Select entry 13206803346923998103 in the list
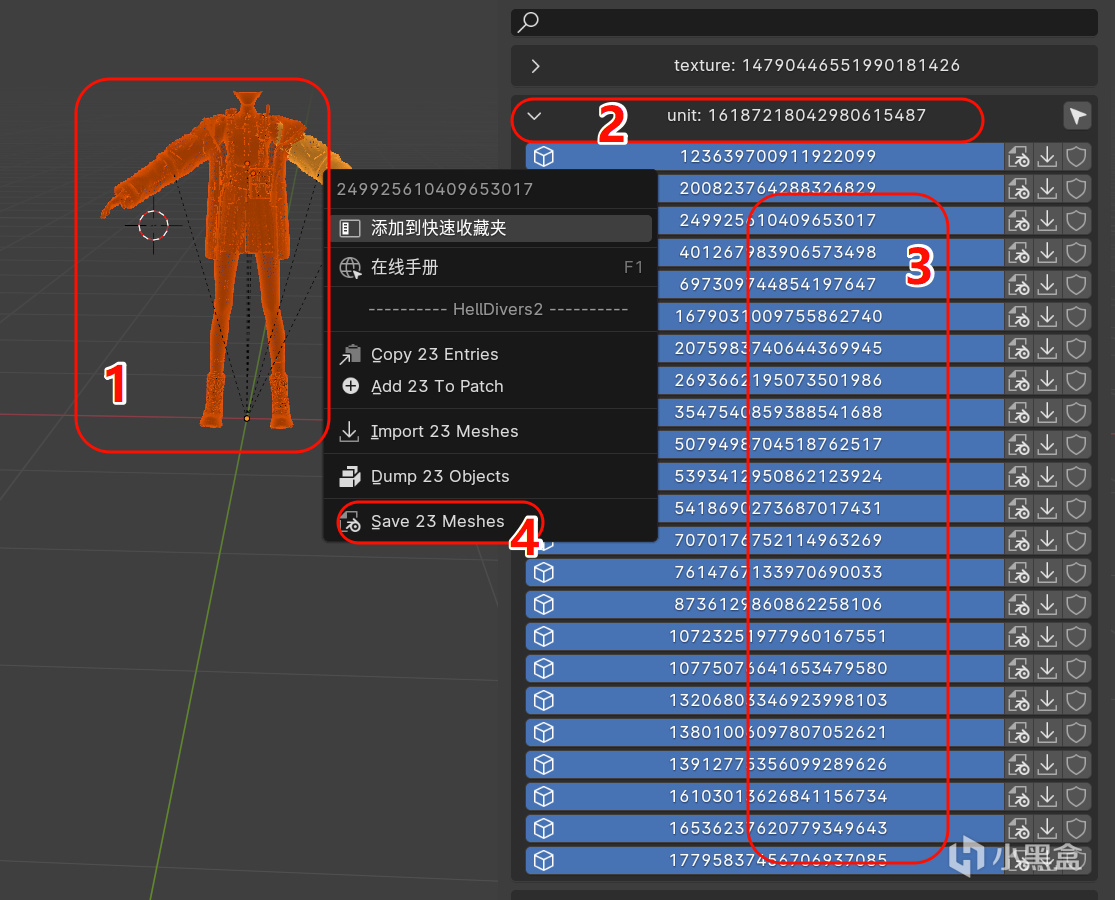The height and width of the screenshot is (900, 1115). point(764,700)
